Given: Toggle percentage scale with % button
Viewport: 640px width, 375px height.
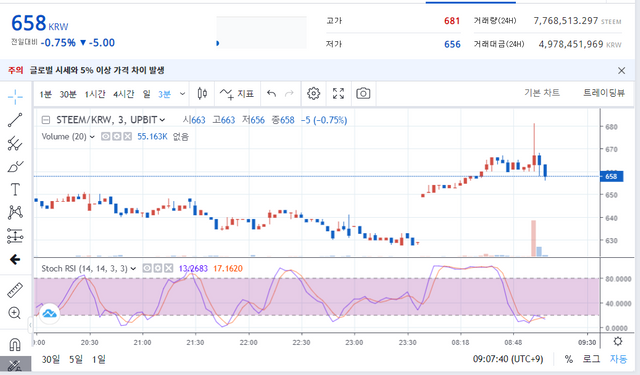Looking at the screenshot, I should pyautogui.click(x=569, y=359).
